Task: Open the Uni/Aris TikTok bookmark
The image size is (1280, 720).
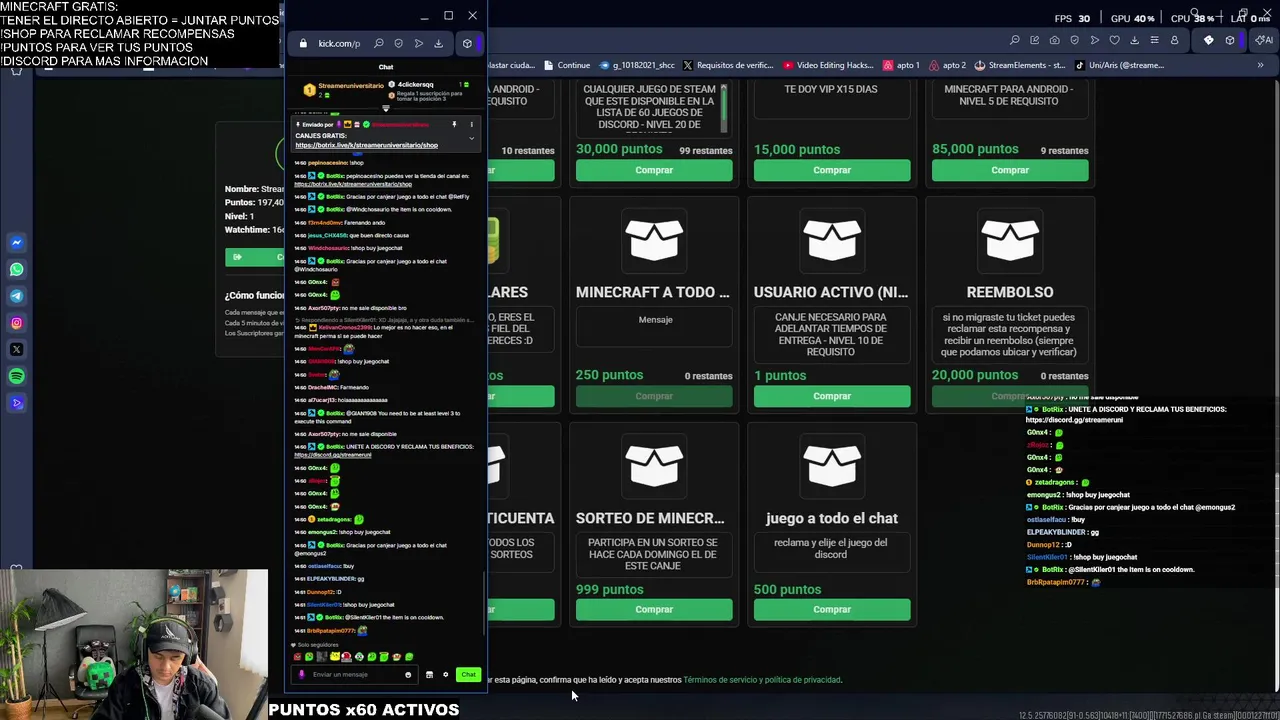Action: [x=1119, y=65]
